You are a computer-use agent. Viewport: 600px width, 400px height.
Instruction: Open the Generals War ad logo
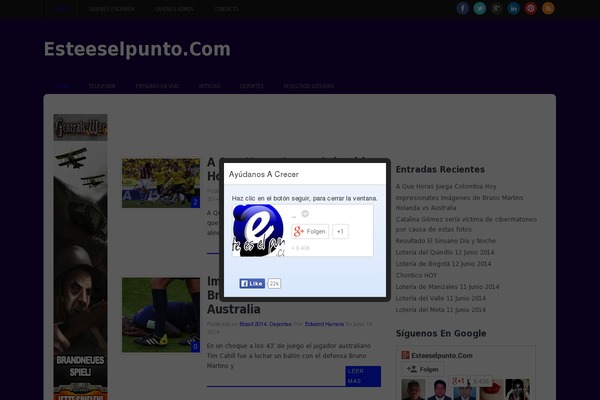[x=80, y=127]
